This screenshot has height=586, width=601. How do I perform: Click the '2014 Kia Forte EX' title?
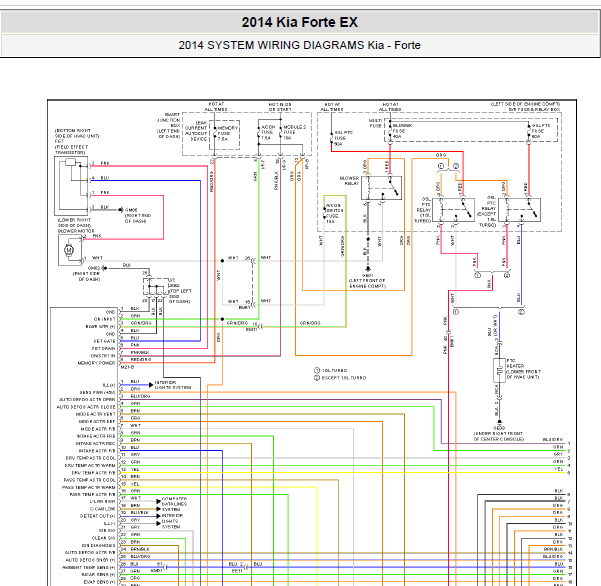pyautogui.click(x=299, y=22)
